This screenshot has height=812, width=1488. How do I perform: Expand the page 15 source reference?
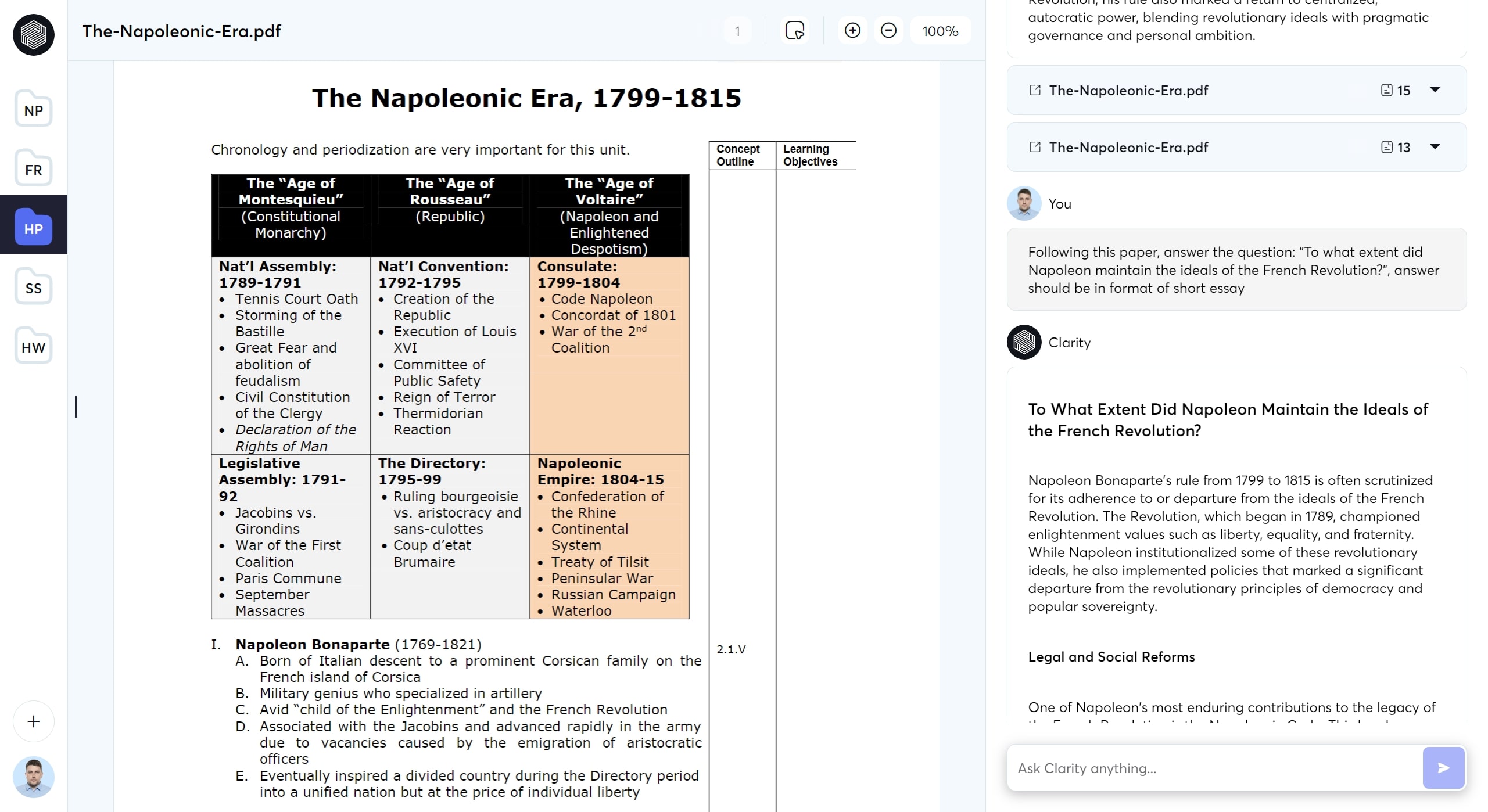(x=1435, y=90)
